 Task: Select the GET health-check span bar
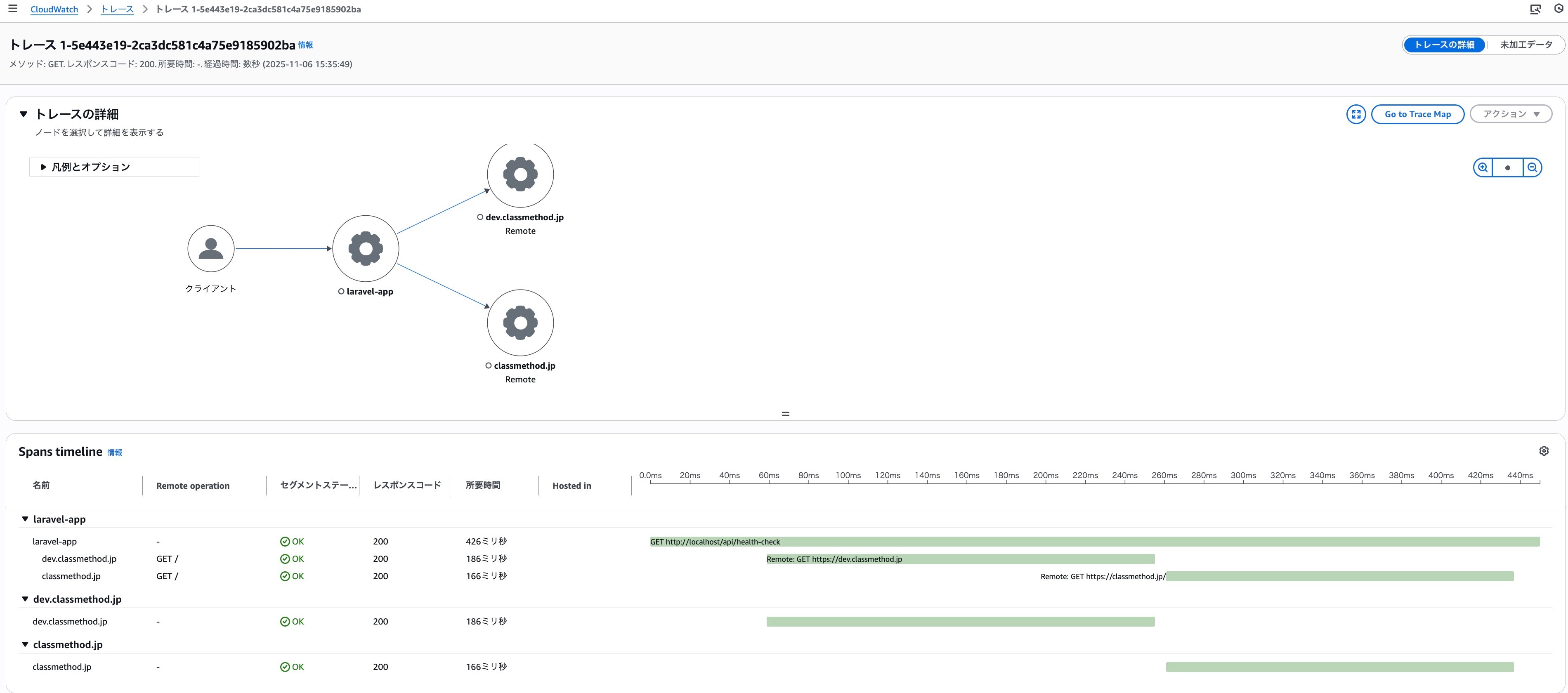(x=1094, y=542)
